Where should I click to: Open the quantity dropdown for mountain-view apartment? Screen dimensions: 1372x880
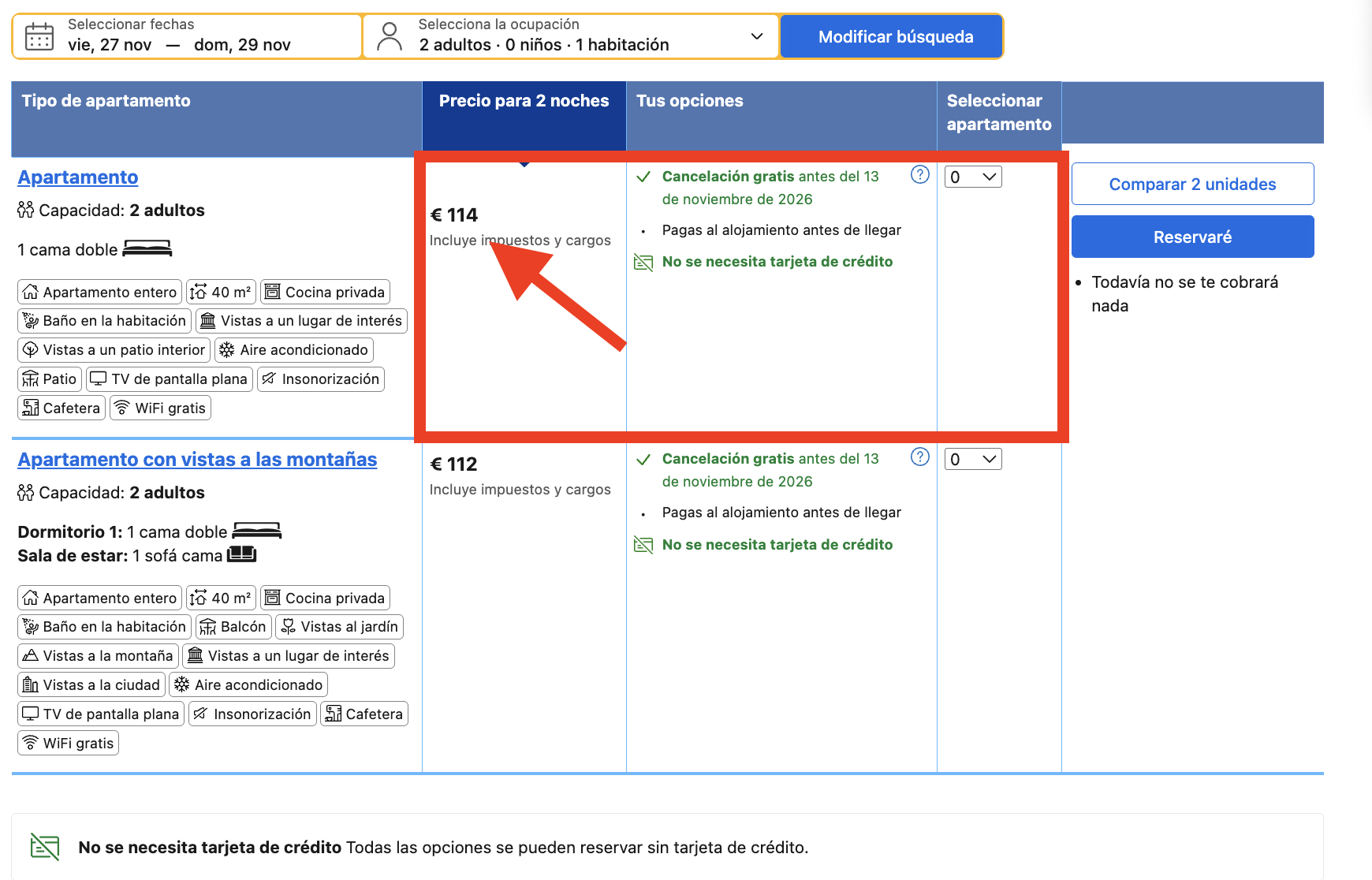973,459
